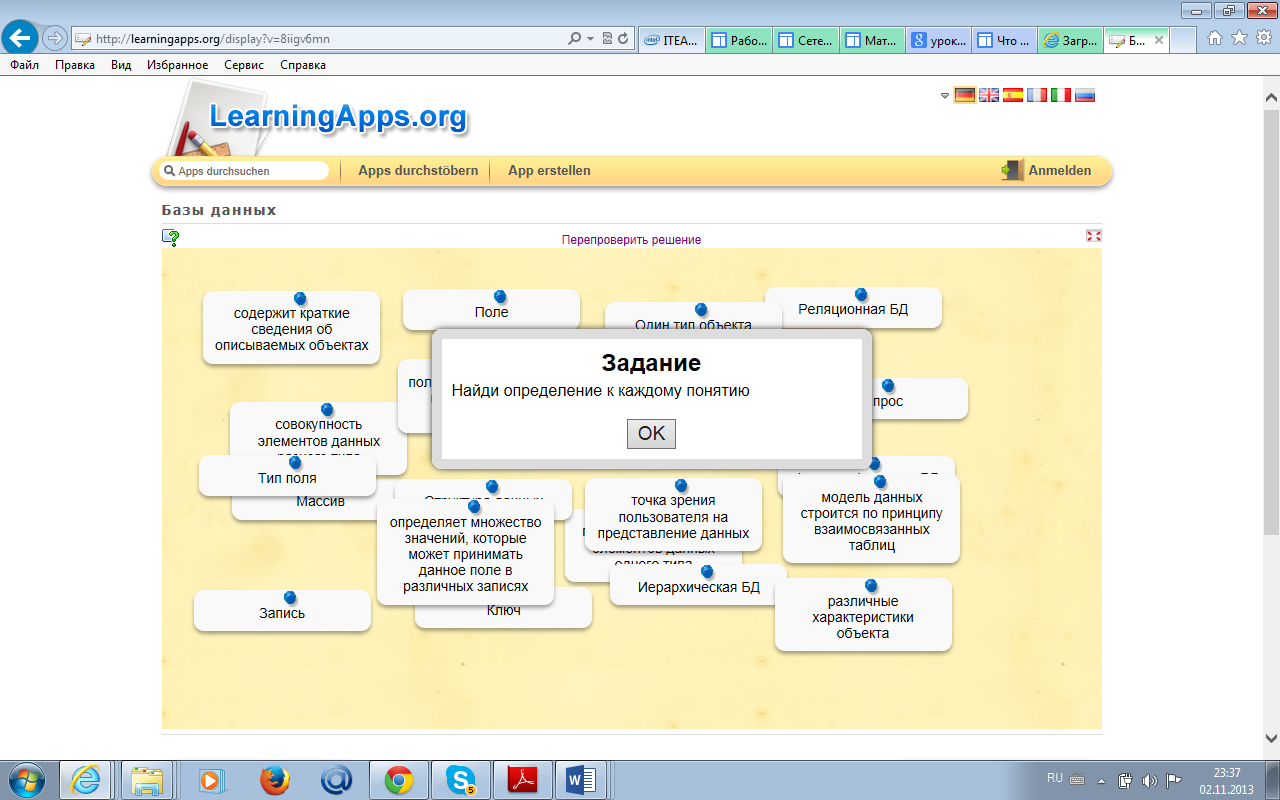Click the address bar search magnifier icon
This screenshot has width=1280, height=800.
point(575,39)
